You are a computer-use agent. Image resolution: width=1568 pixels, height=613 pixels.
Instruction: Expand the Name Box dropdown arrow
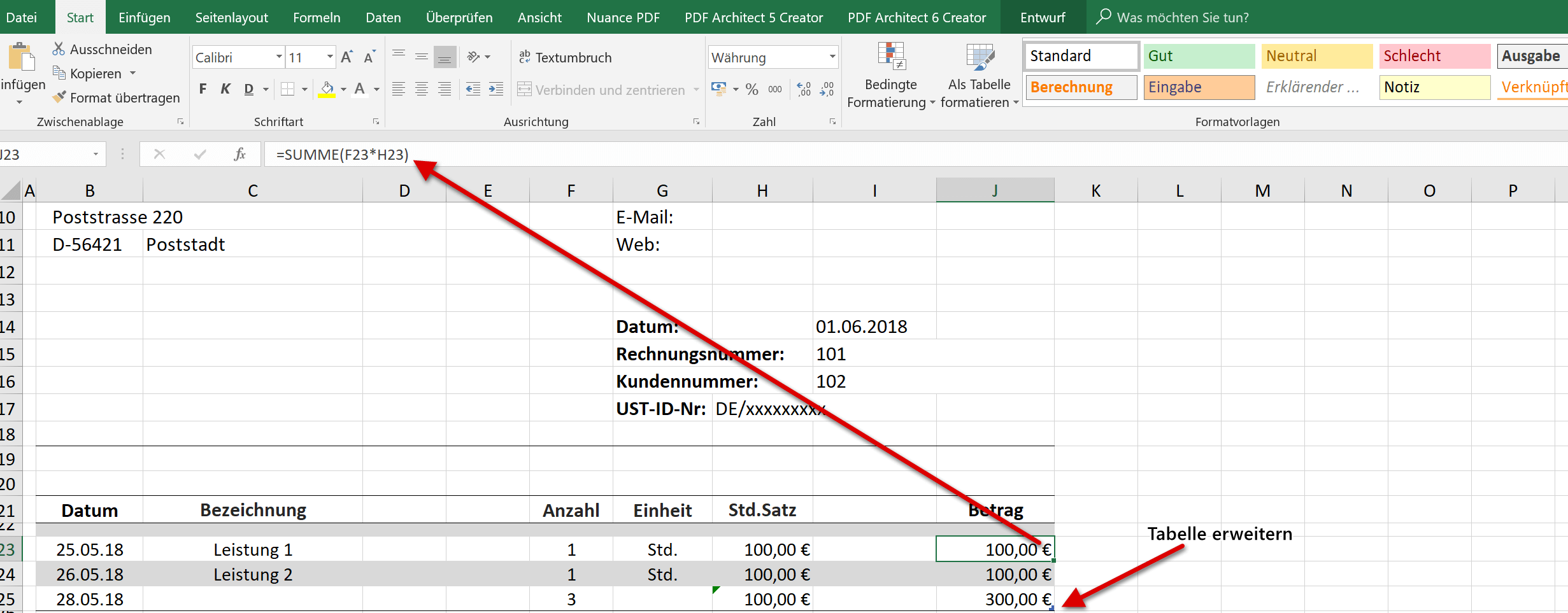point(96,154)
